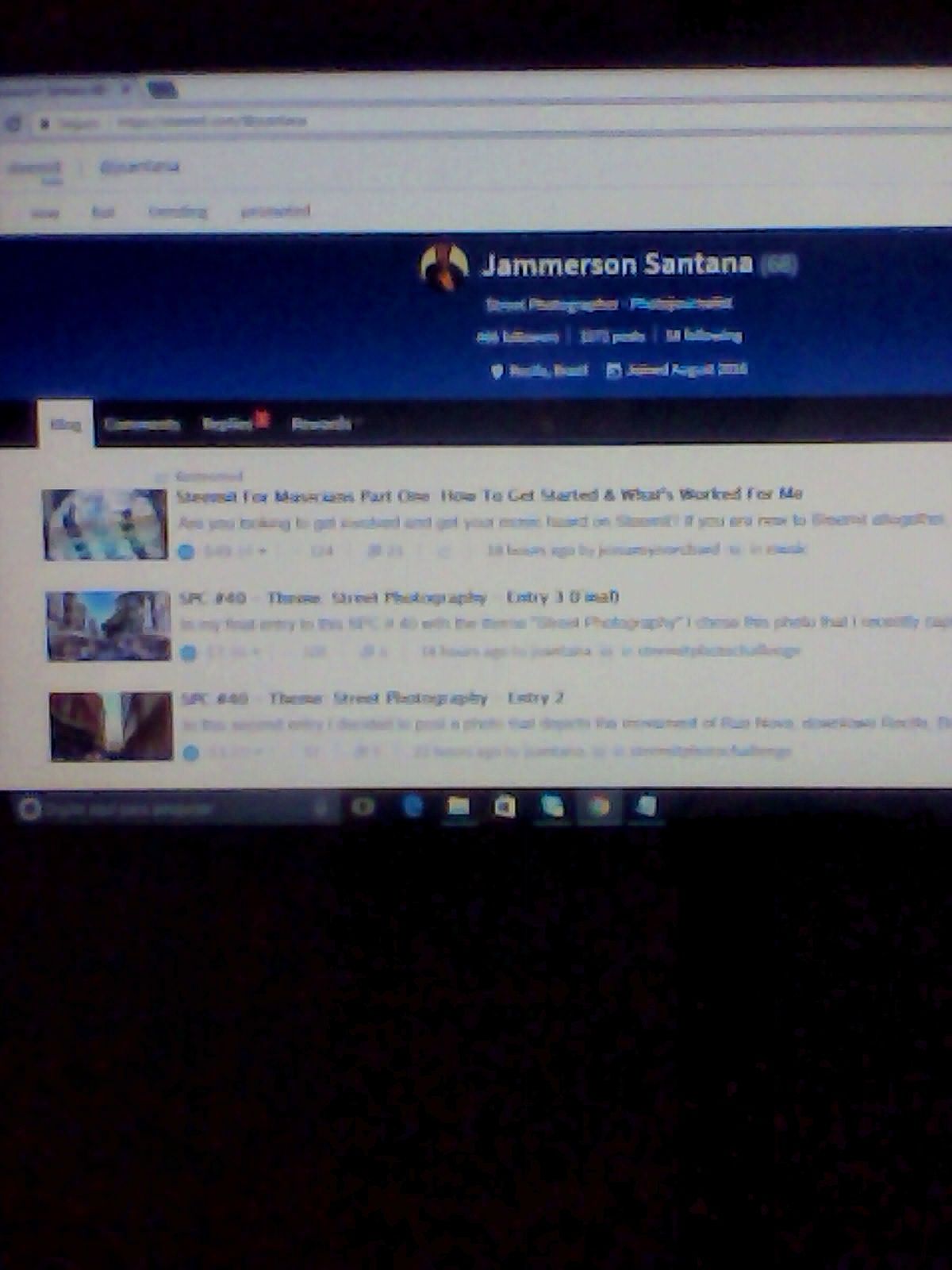Switch to the Comments tab
This screenshot has width=952, height=1270.
pyautogui.click(x=142, y=425)
